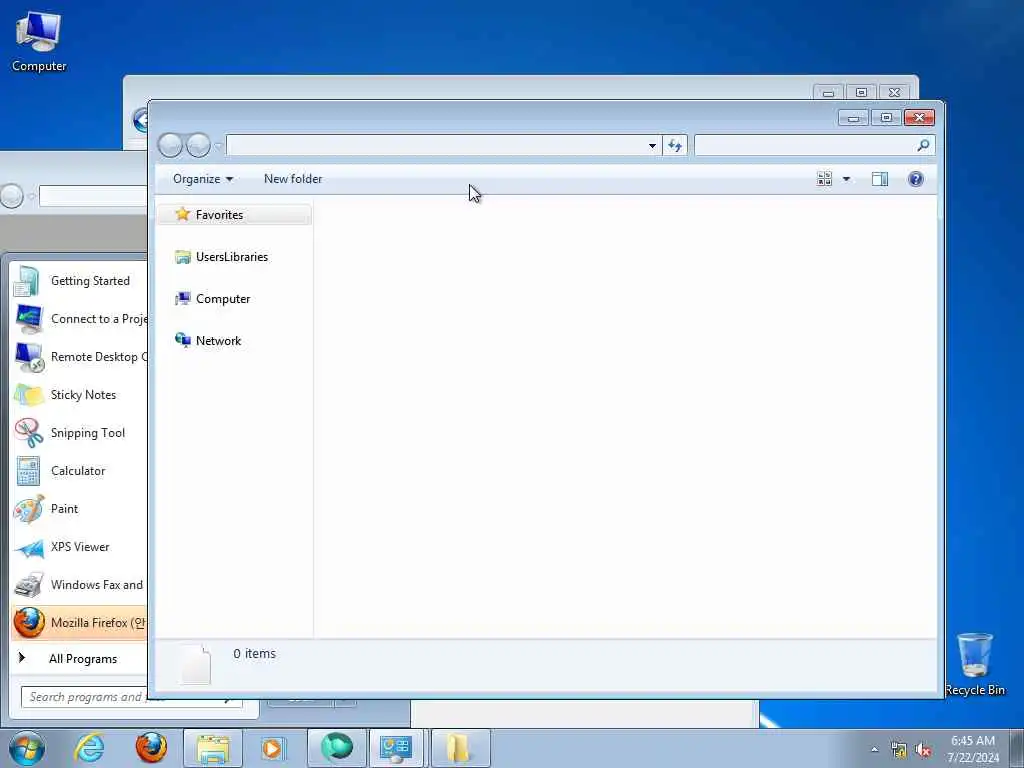This screenshot has height=768, width=1024.
Task: Open the Organize dropdown menu
Action: [202, 179]
